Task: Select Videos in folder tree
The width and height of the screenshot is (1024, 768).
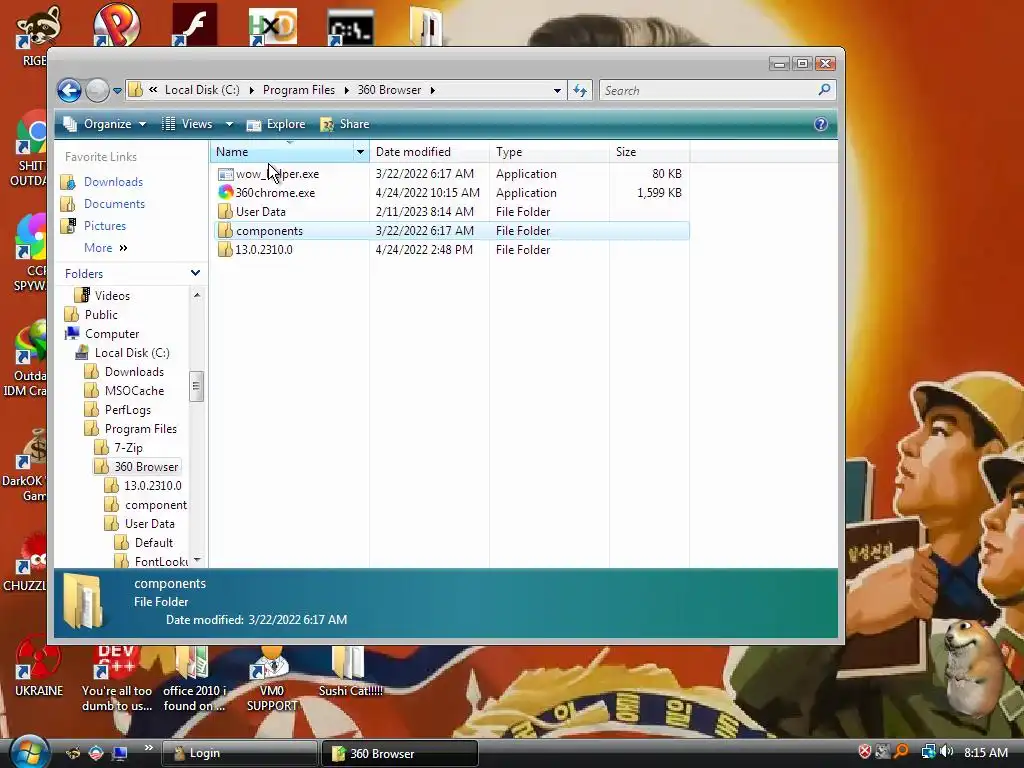Action: point(112,296)
